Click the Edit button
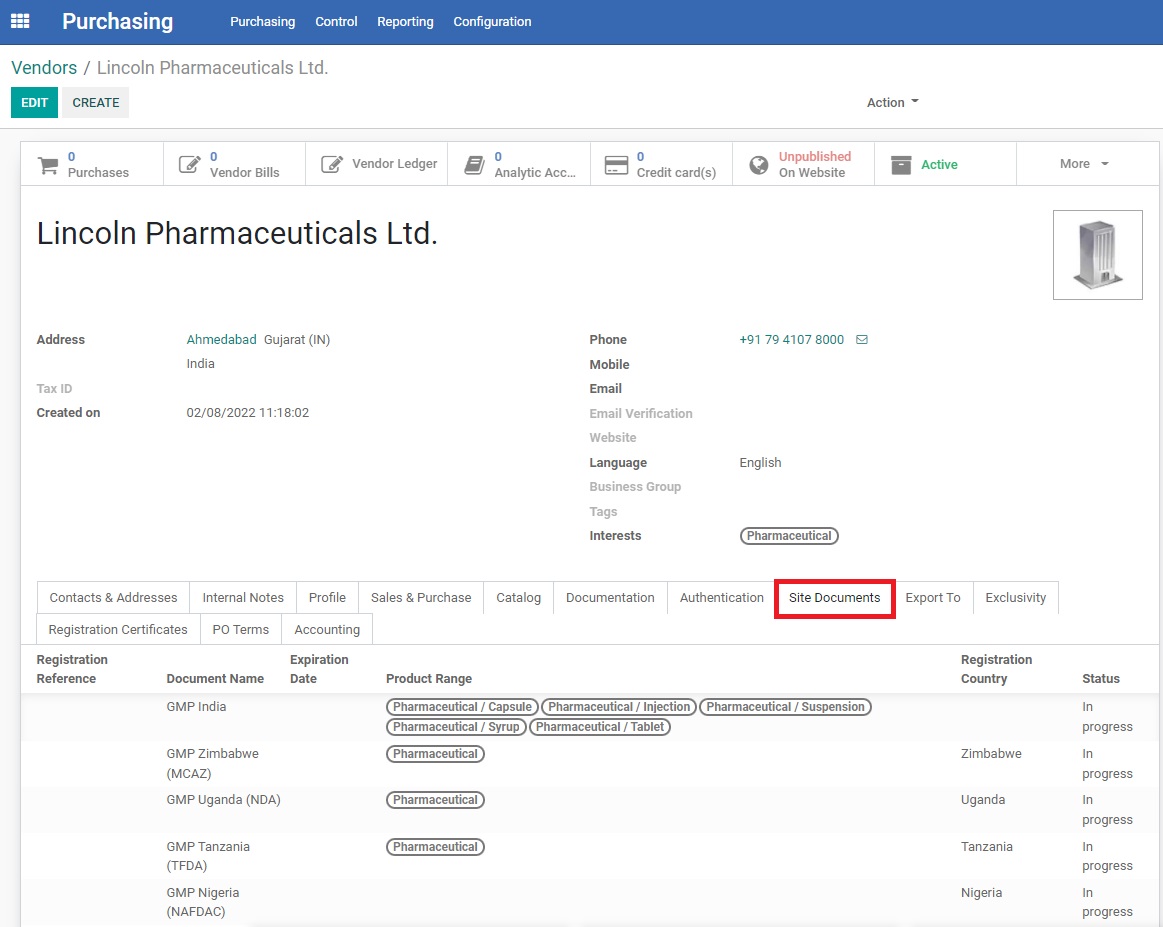 pyautogui.click(x=34, y=102)
